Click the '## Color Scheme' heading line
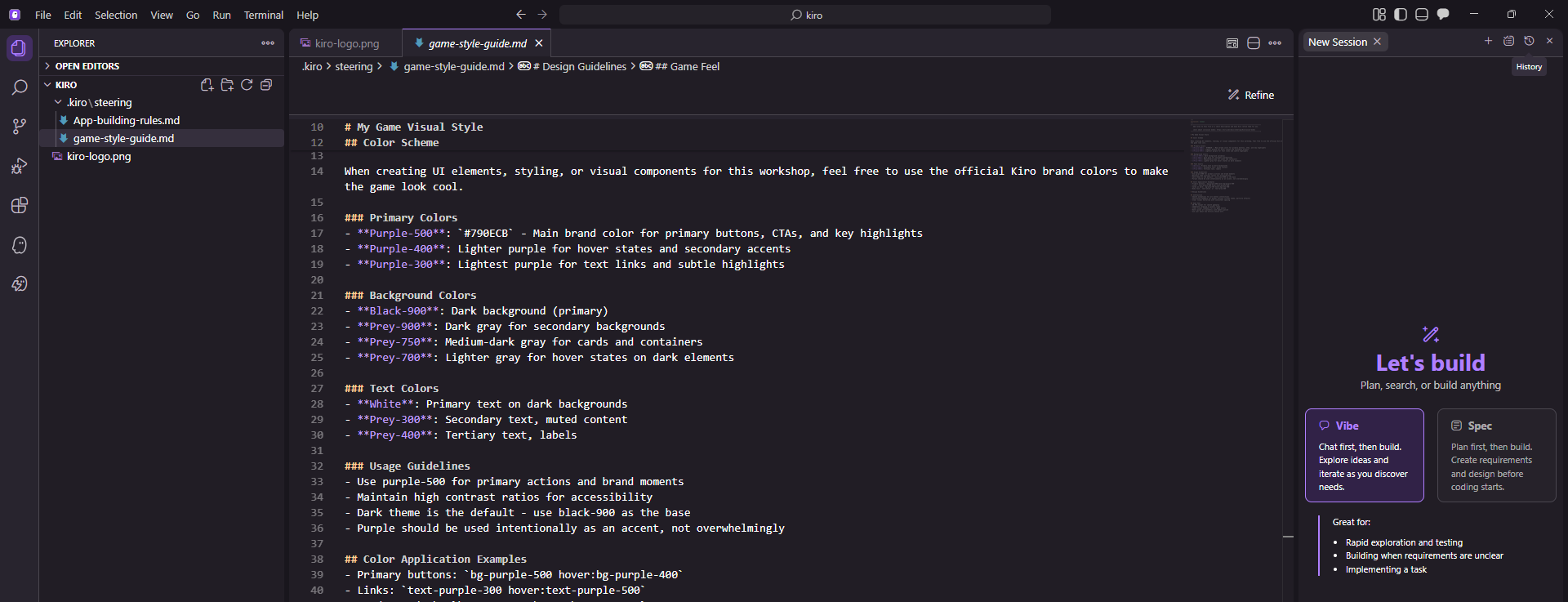The height and width of the screenshot is (602, 1568). [x=392, y=142]
